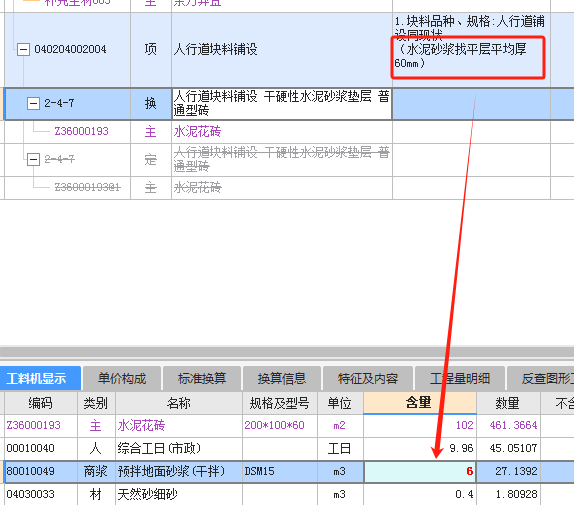Click the 编码 column header
Viewport: 574px width, 505px height.
coord(41,403)
